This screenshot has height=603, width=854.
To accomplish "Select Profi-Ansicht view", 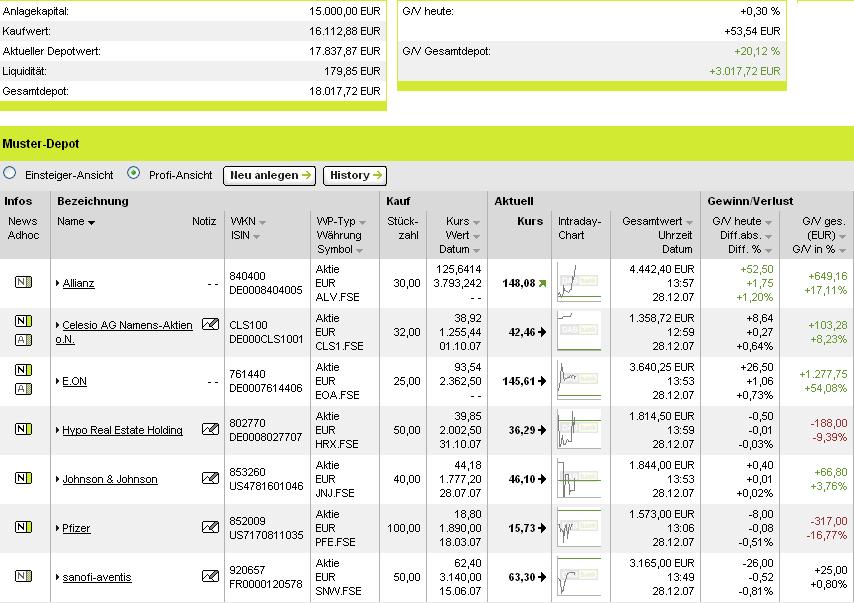I will [x=133, y=173].
